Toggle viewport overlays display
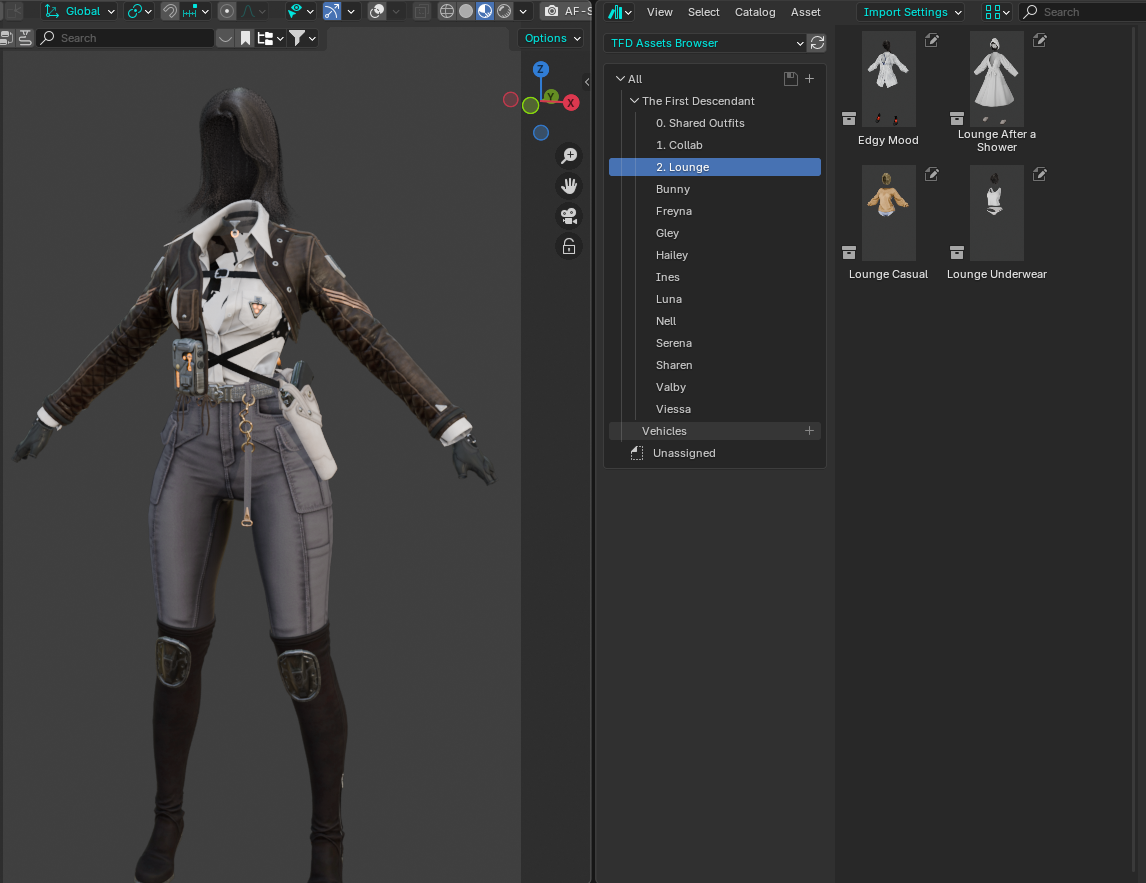Screen dimensions: 1146x883 pyautogui.click(x=376, y=11)
